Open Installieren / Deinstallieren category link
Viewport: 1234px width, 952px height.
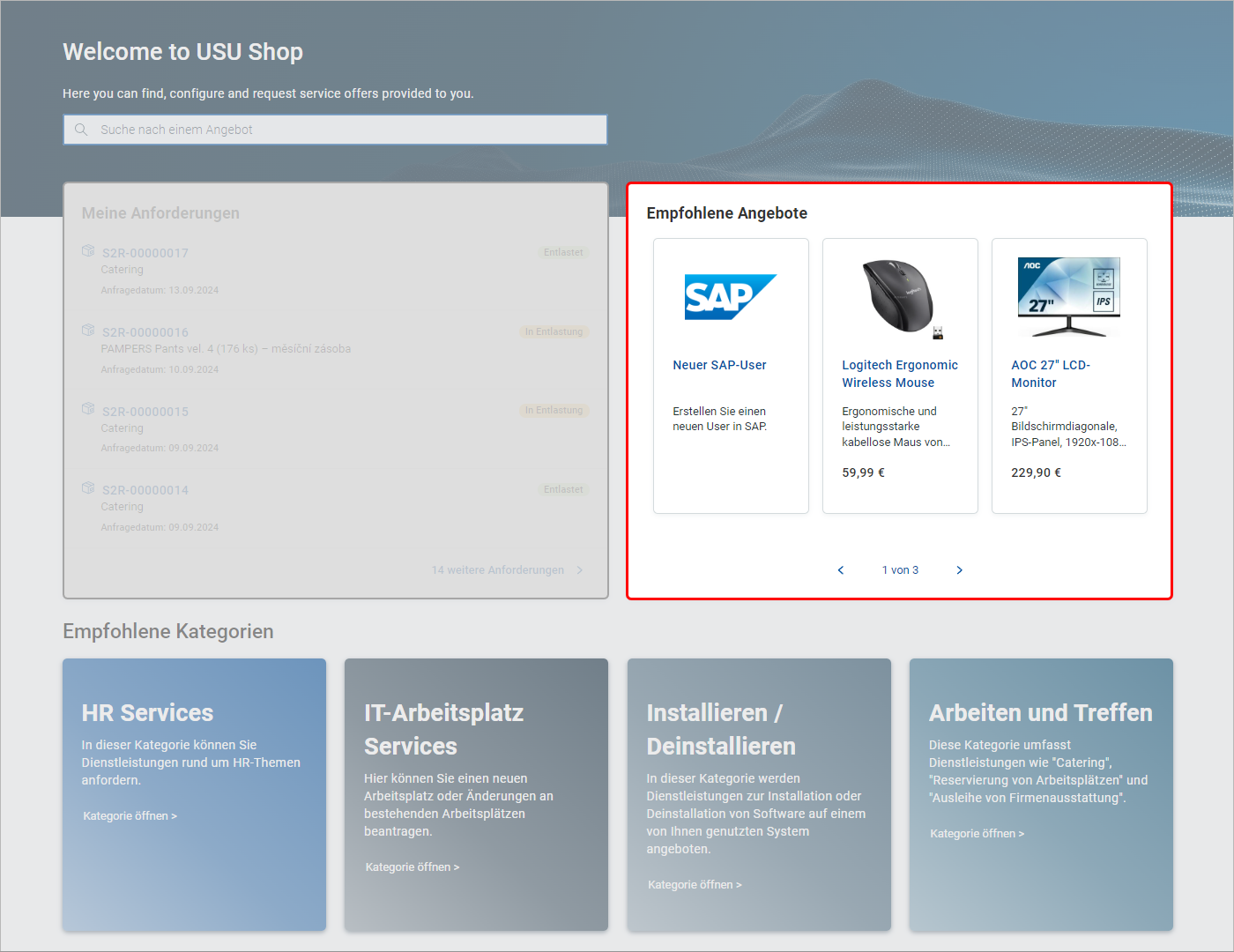pyautogui.click(x=694, y=885)
